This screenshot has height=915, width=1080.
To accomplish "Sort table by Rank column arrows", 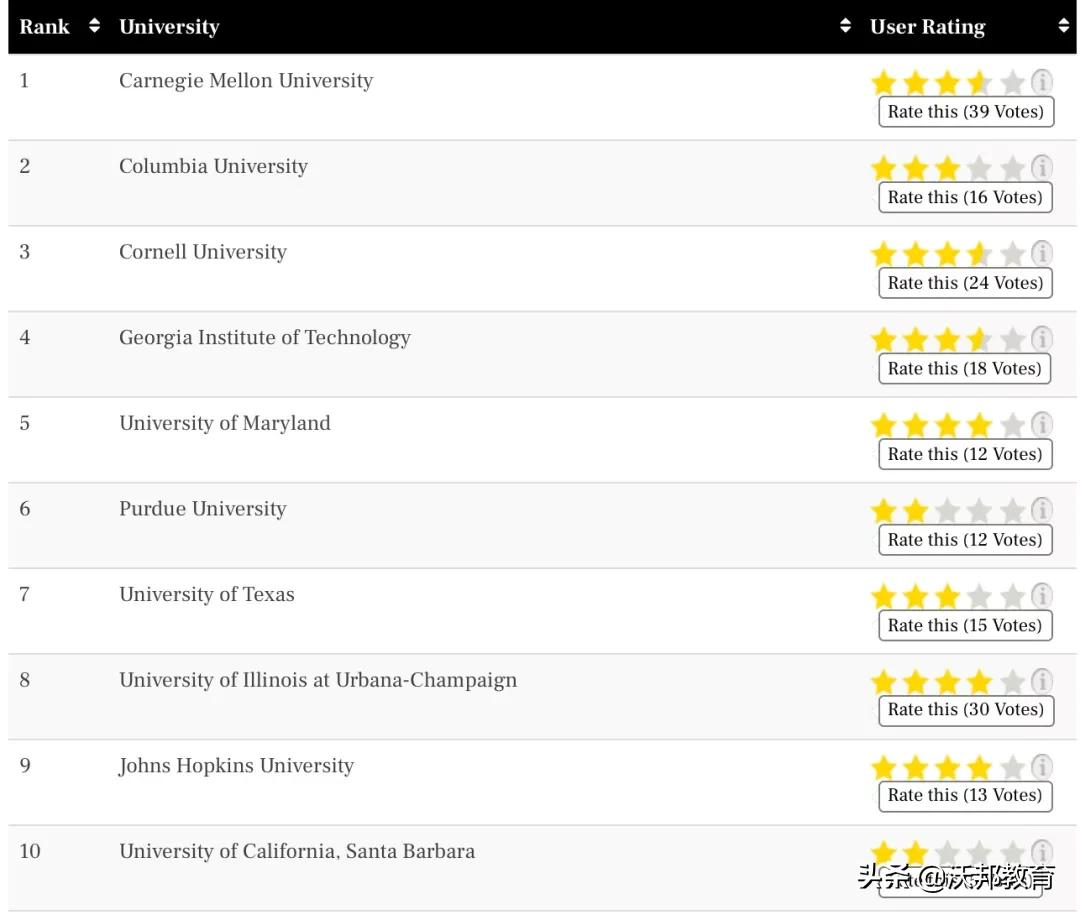I will [94, 27].
